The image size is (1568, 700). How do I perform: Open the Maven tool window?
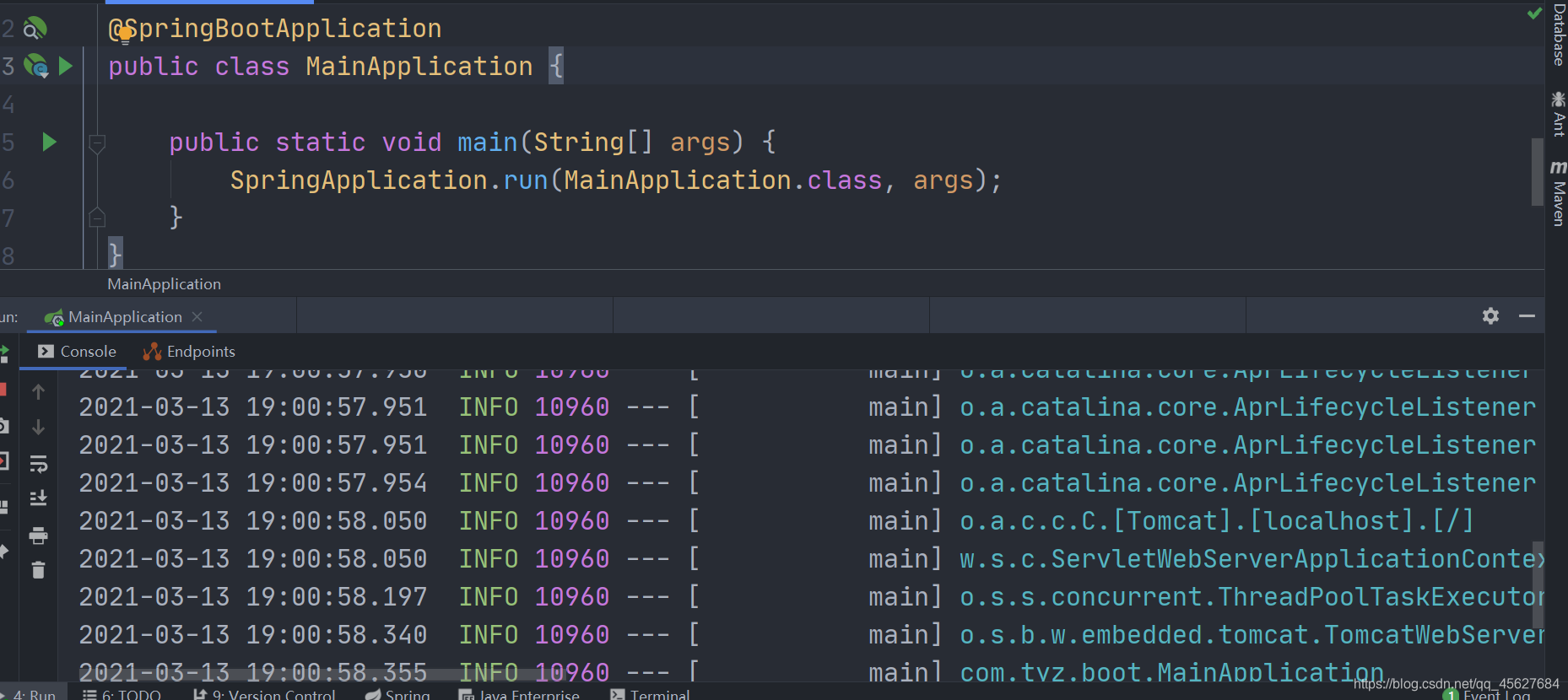coord(1558,193)
